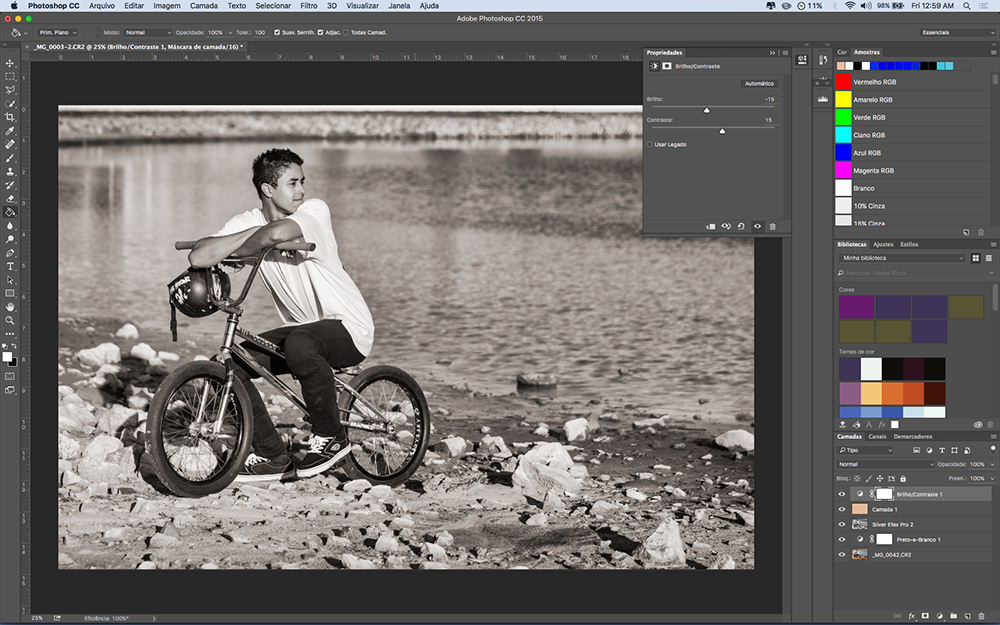Expand the Essenciais workspace dropdown
The width and height of the screenshot is (1000, 625).
(957, 32)
